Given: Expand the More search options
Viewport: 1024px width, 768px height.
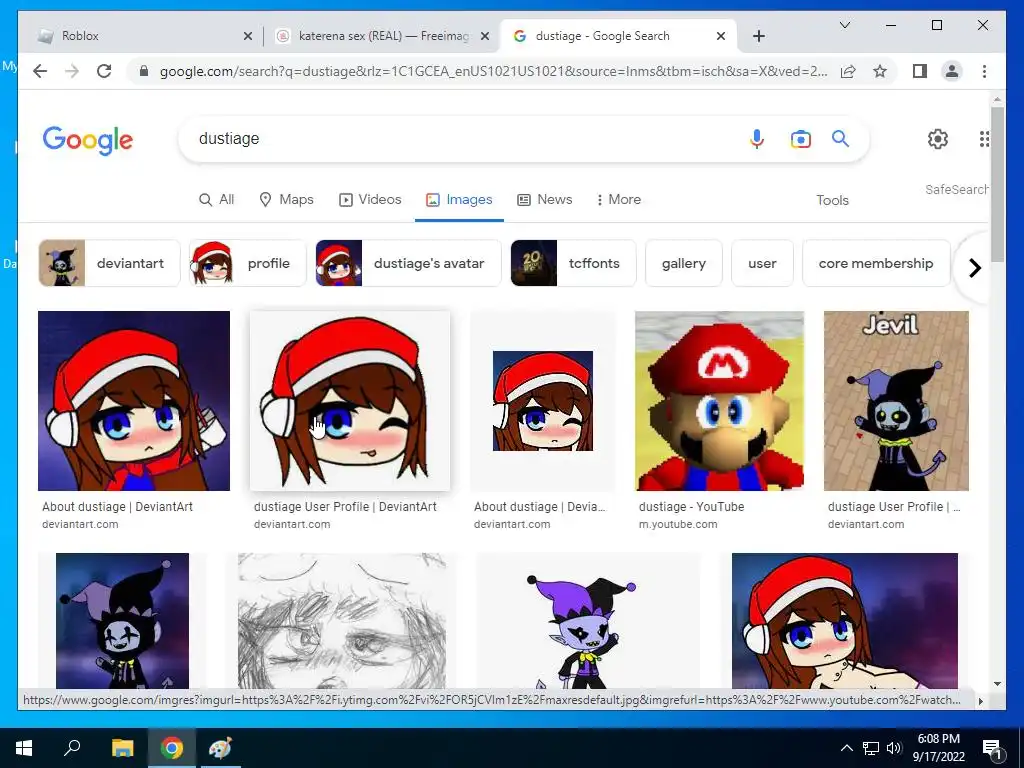Looking at the screenshot, I should (x=618, y=200).
